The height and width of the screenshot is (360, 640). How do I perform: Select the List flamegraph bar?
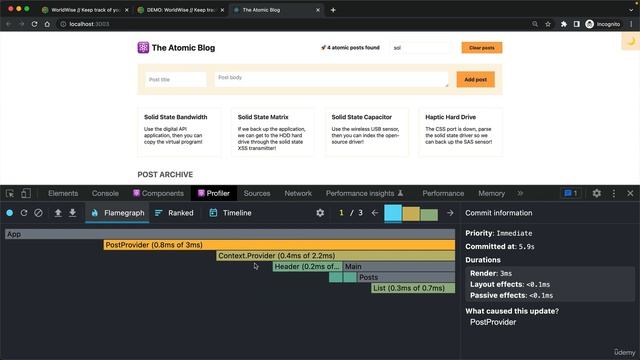pos(413,288)
